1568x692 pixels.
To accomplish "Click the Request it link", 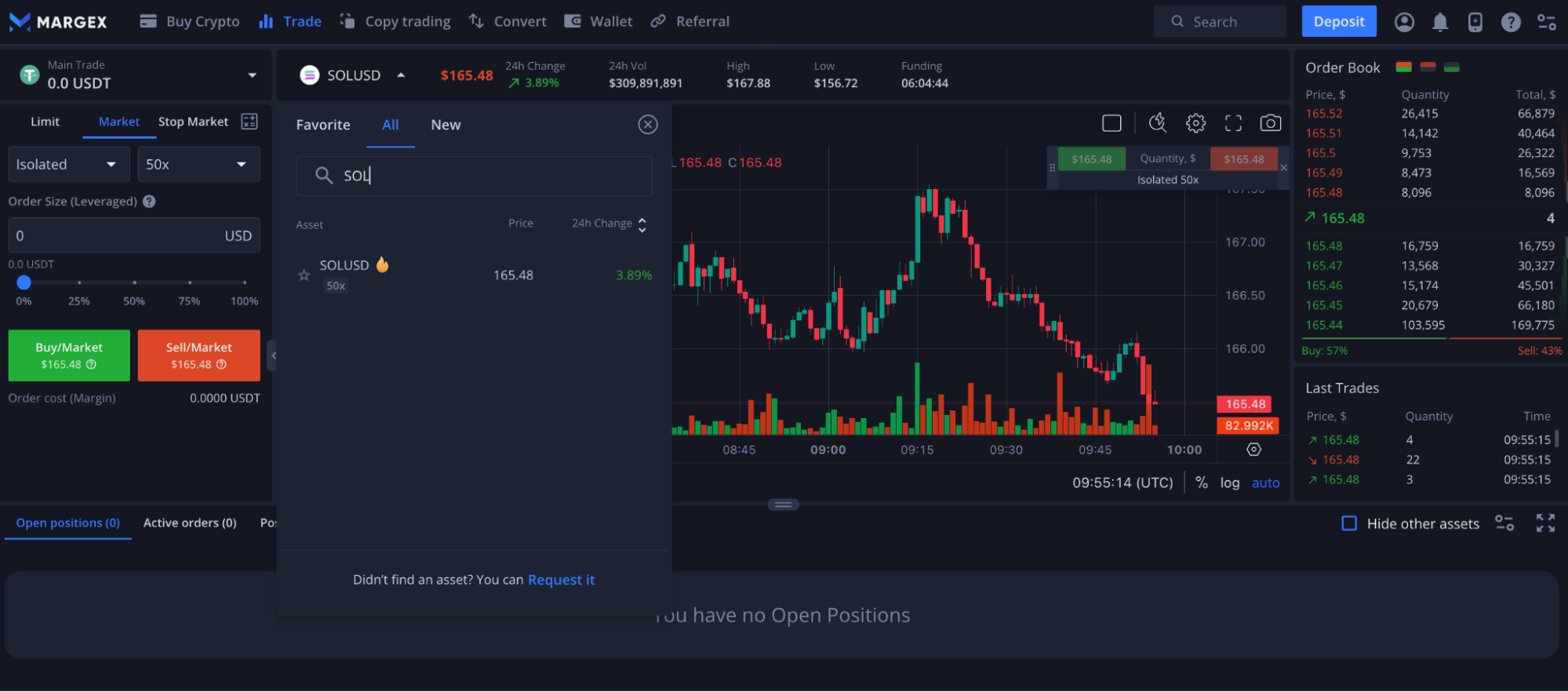I will tap(561, 580).
